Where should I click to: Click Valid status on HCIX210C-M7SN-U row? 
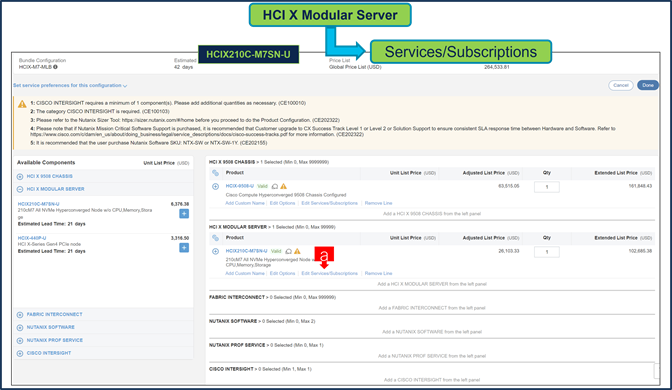pyautogui.click(x=276, y=251)
